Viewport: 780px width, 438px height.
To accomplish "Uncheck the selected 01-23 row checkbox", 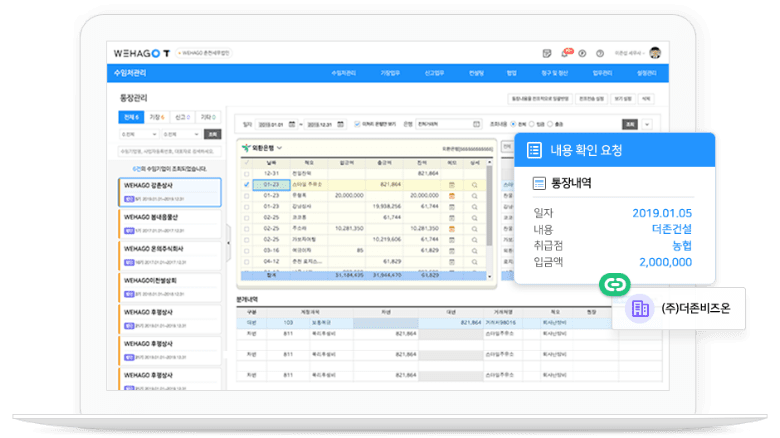I will 246,185.
